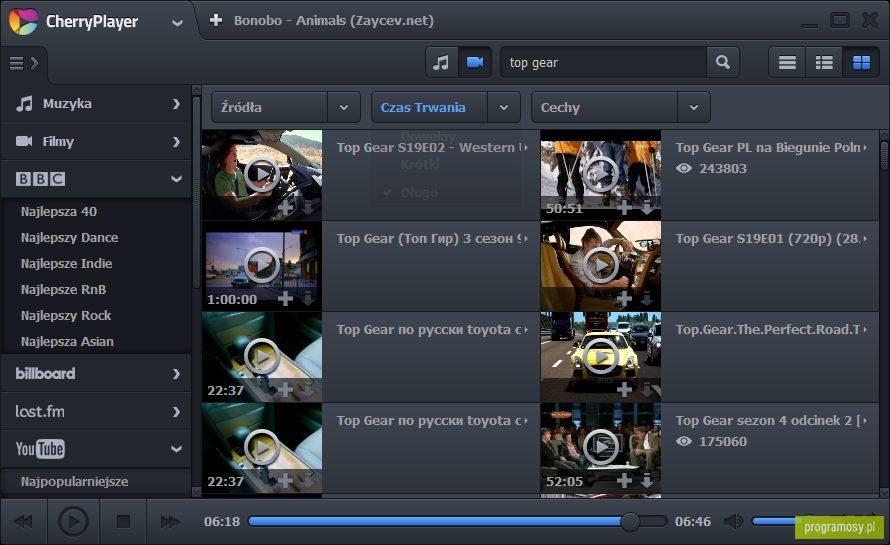
Task: Select the 'Bonobo - Animals (Zaycev.net)' tab
Action: coord(334,20)
